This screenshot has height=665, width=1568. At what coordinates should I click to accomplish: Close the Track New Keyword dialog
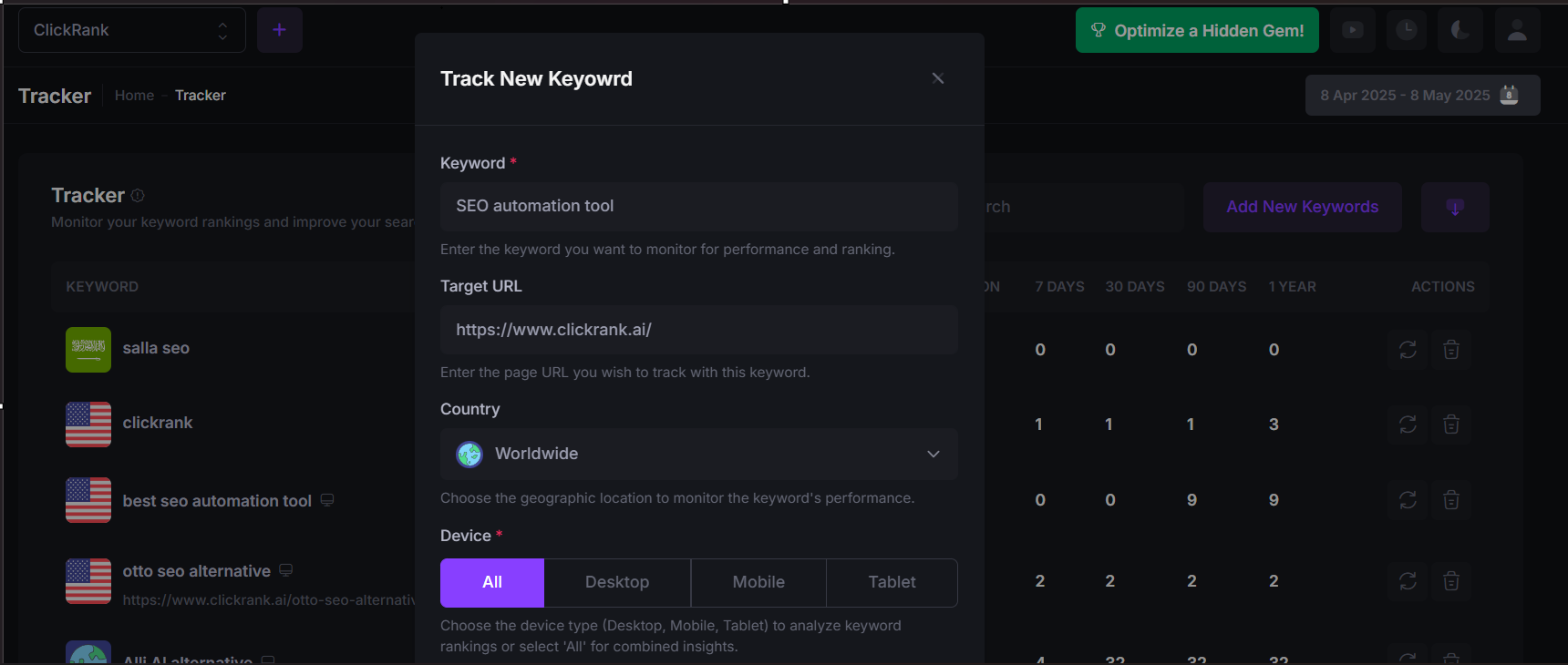(937, 78)
